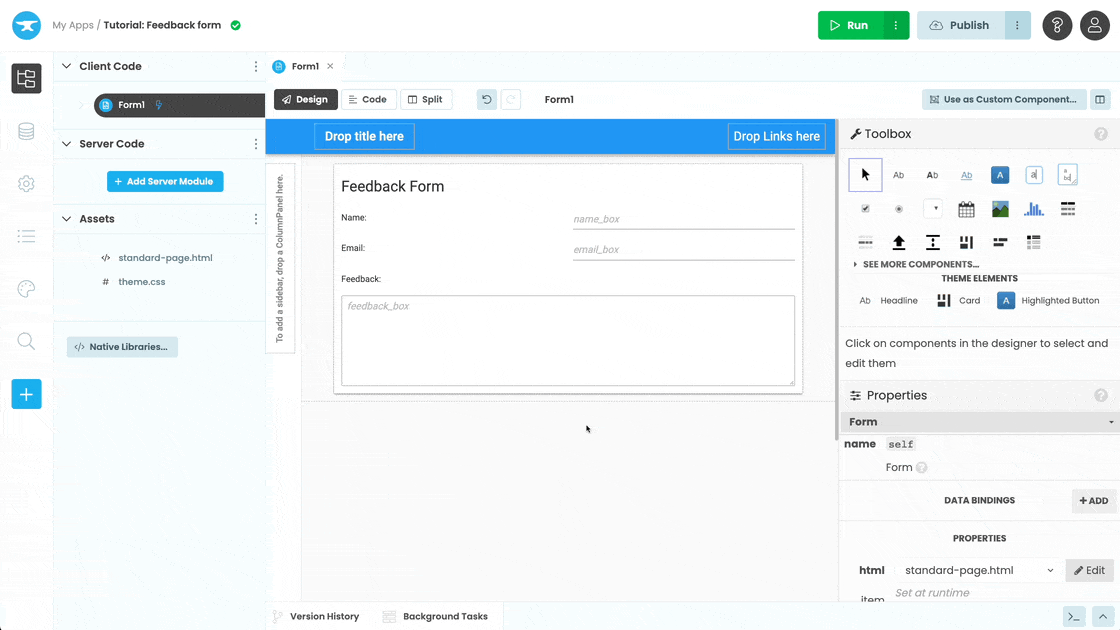
Task: Add a Button component from the Toolbox
Action: (x=999, y=174)
